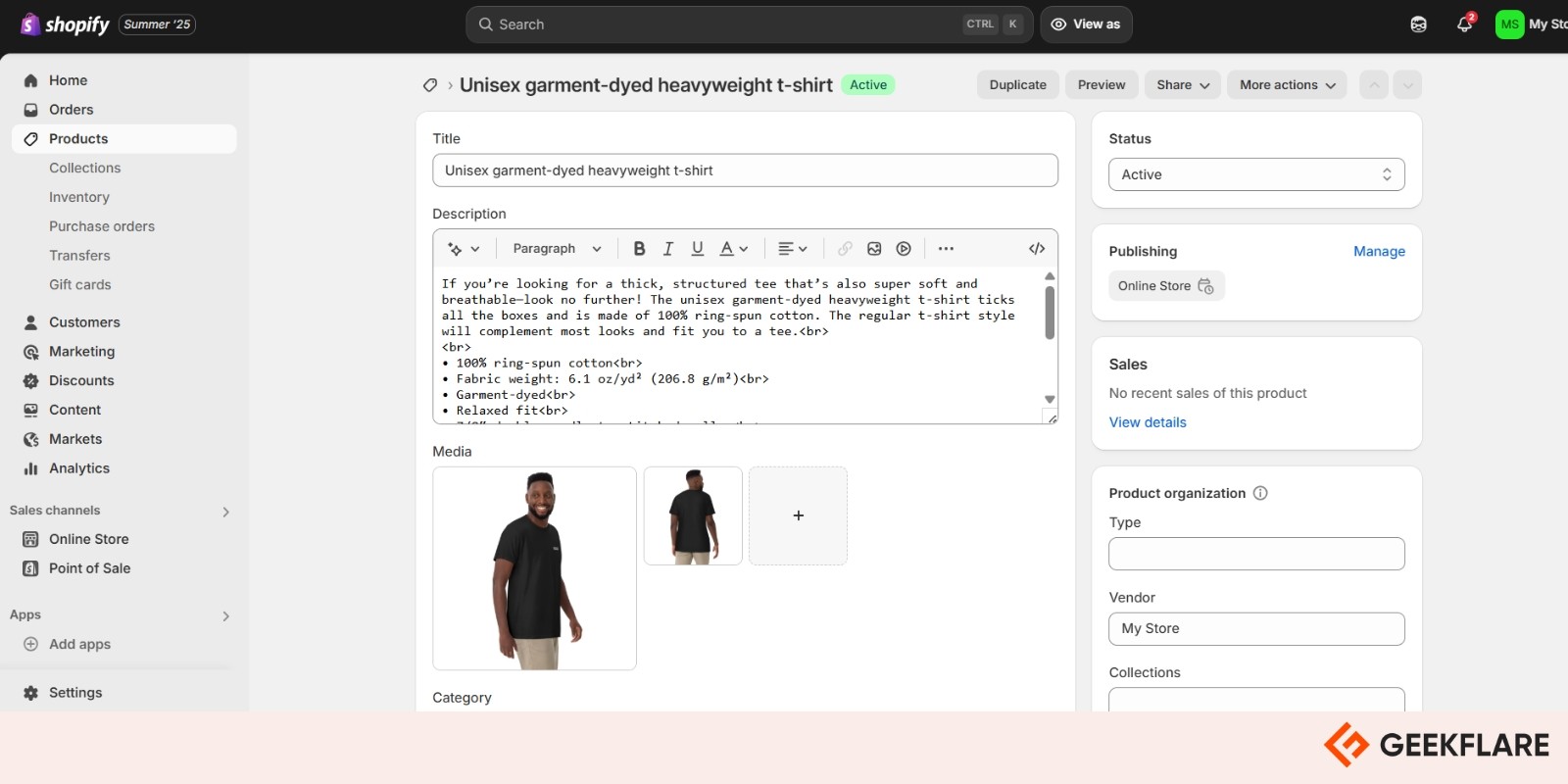Screen dimensions: 1568x784
Task: Toggle bold formatting
Action: (x=639, y=249)
